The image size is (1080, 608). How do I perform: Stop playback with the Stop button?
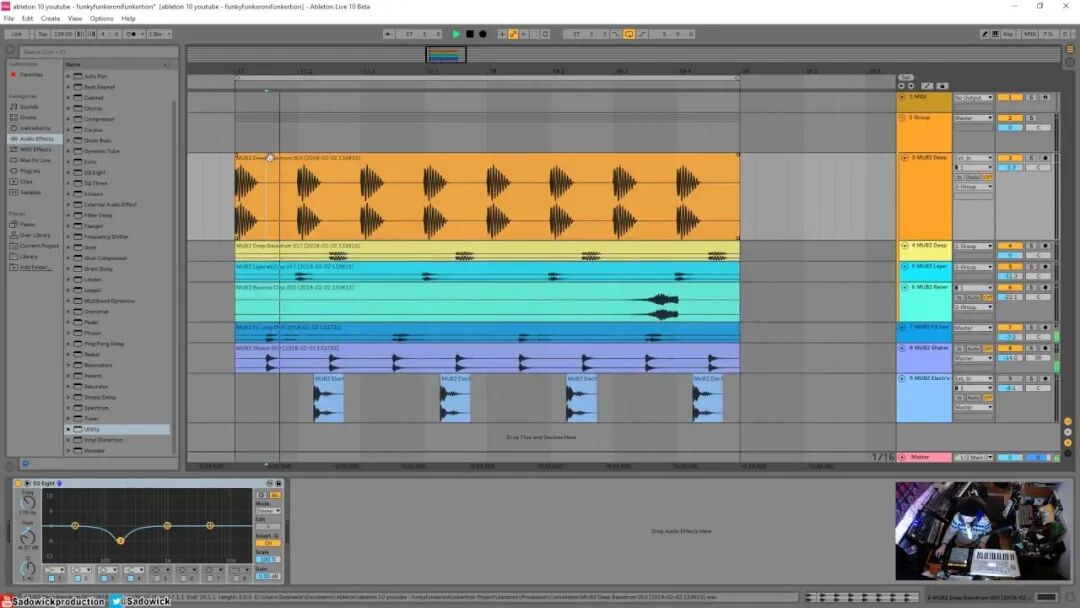(470, 34)
